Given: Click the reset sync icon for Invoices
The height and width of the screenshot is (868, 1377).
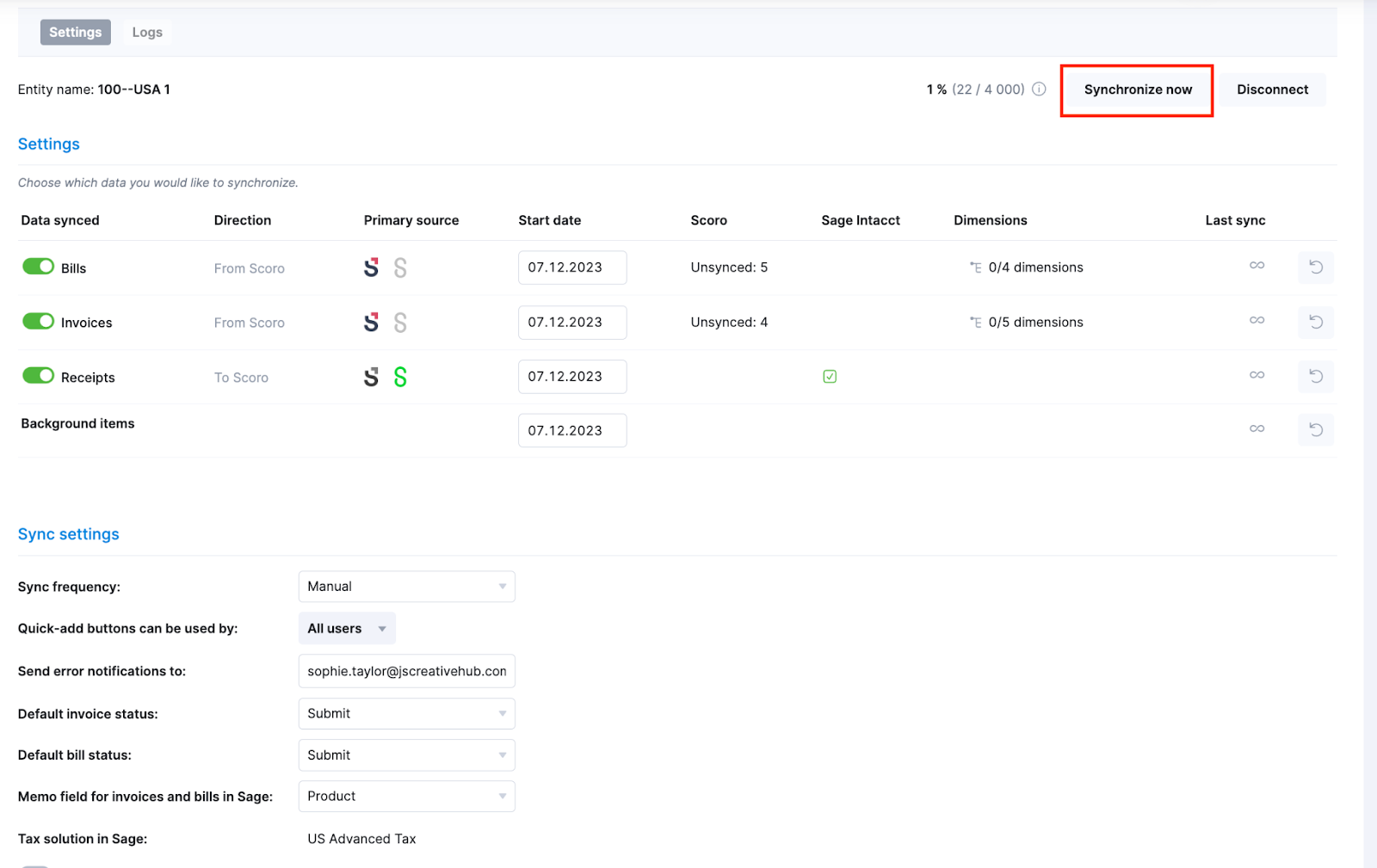Looking at the screenshot, I should 1315,322.
